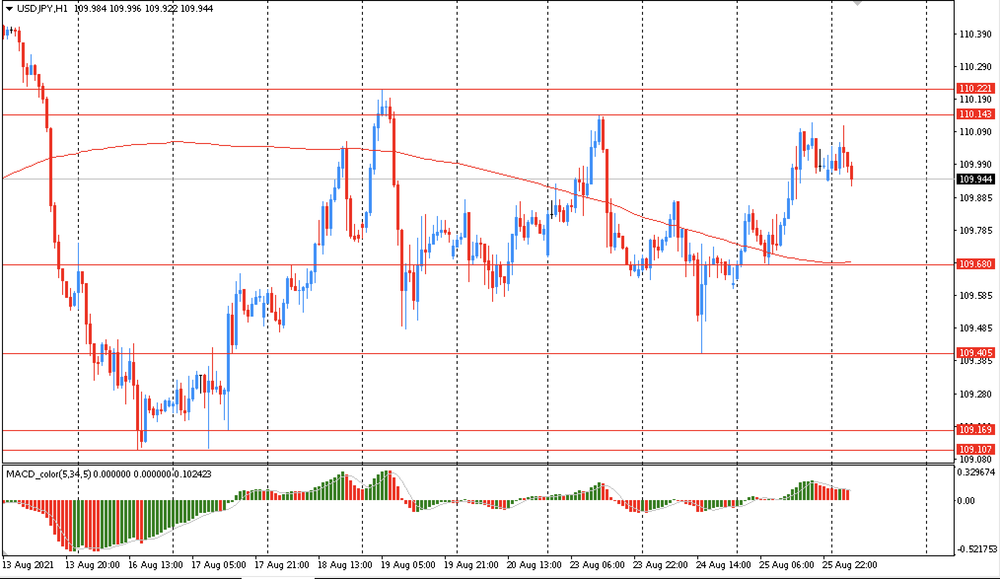Click the 23 Aug 06:00 time label
Screen dimensions: 1000x579
597,565
